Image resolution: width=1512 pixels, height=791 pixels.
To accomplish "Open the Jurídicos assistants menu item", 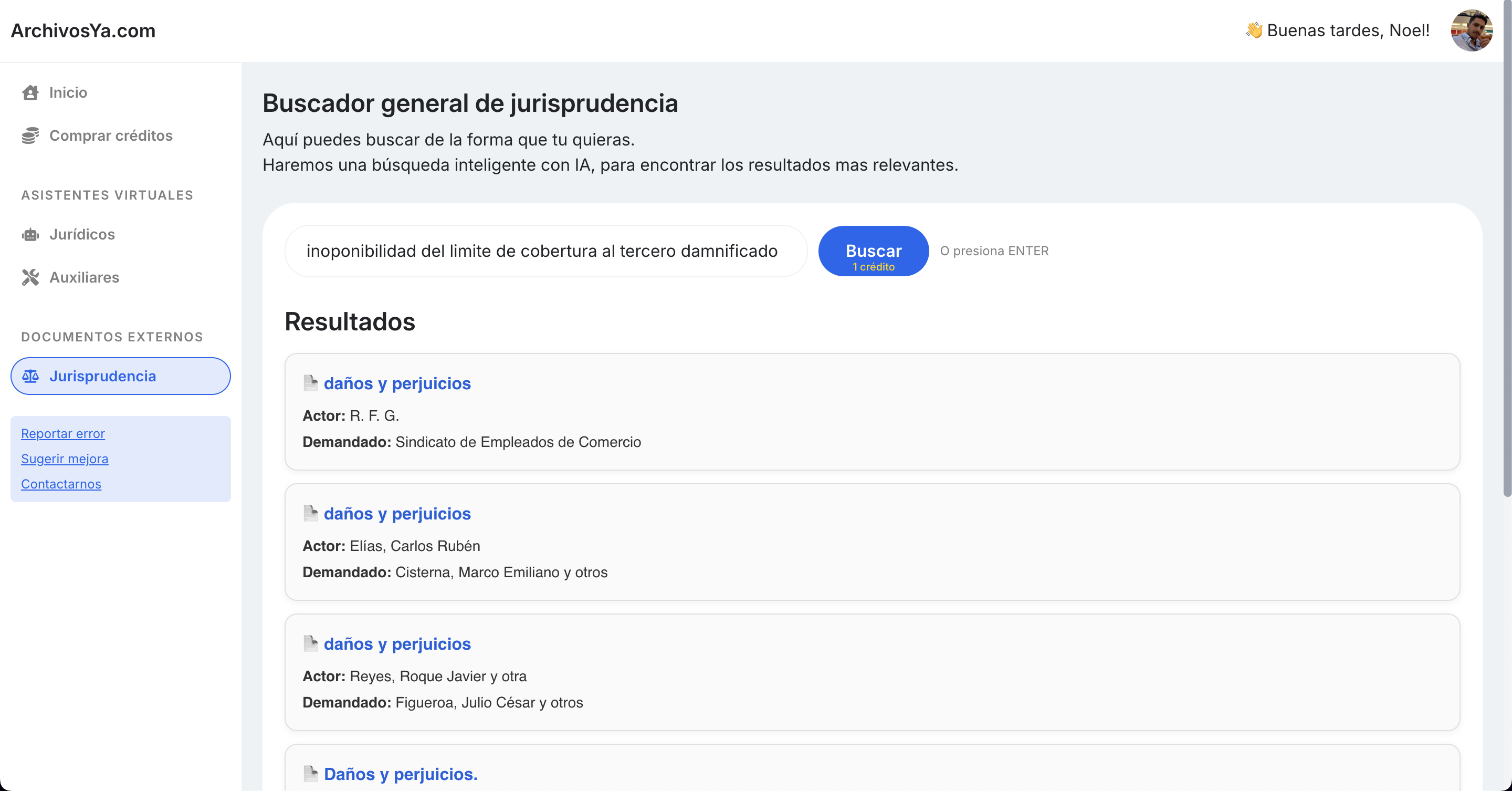I will [x=82, y=234].
